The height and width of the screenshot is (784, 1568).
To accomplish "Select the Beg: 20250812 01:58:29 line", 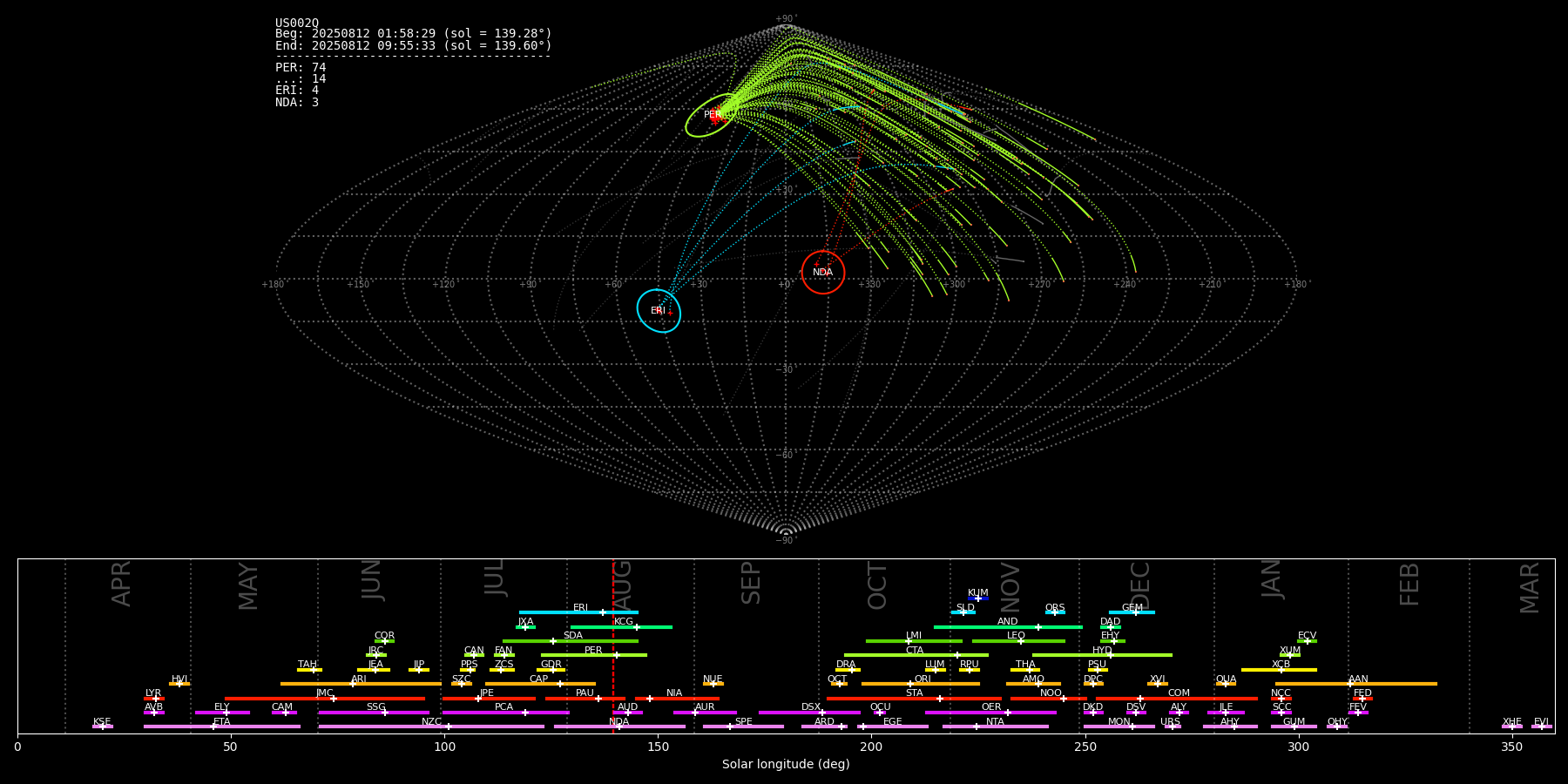I will point(414,34).
